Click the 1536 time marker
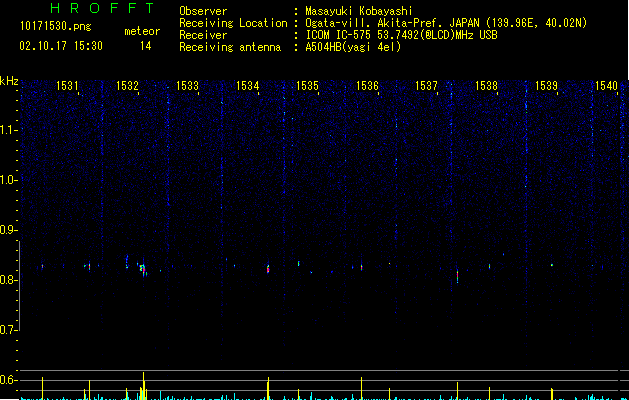 pos(367,86)
